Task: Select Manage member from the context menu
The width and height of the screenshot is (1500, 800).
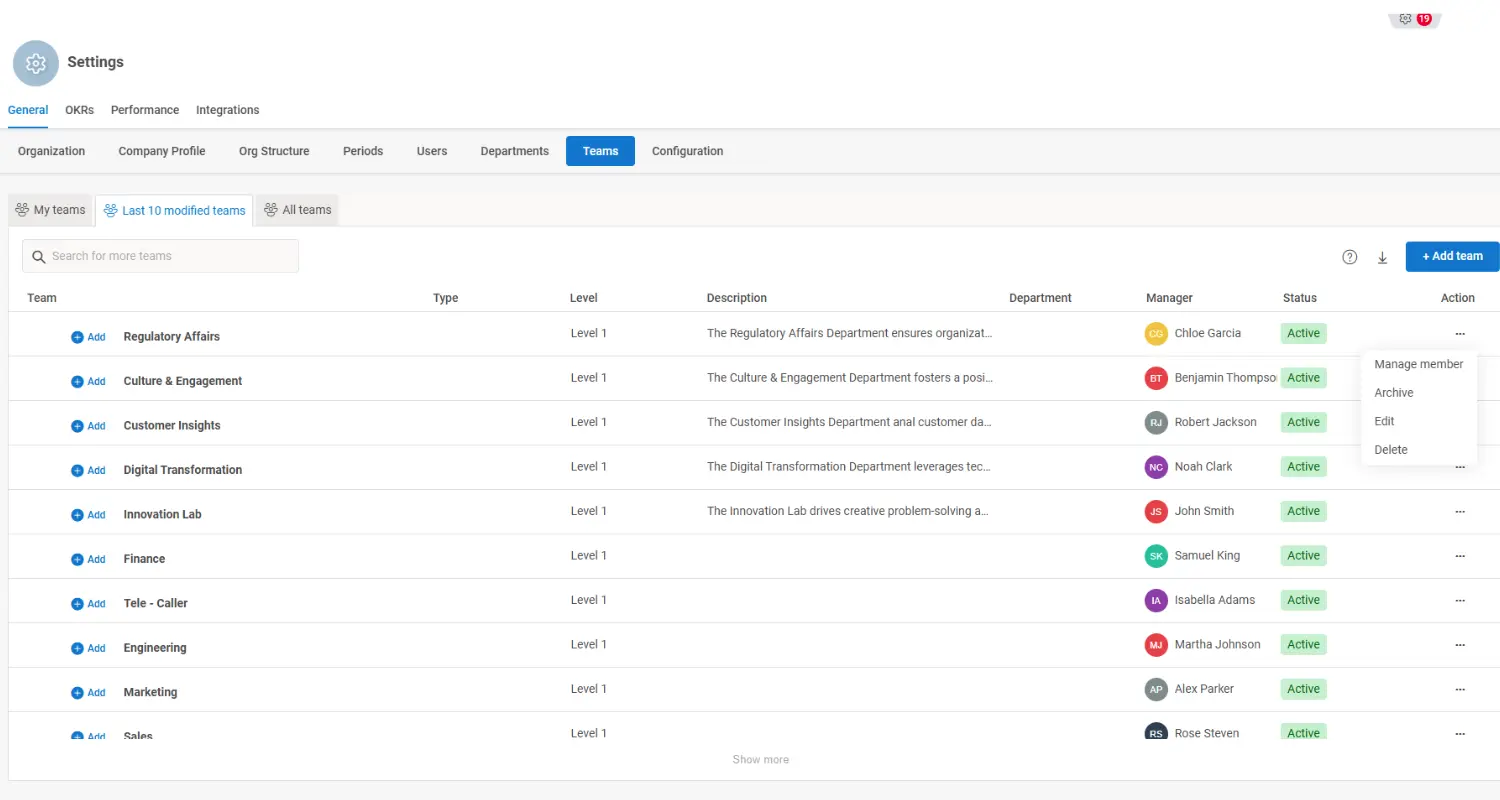Action: pos(1418,364)
